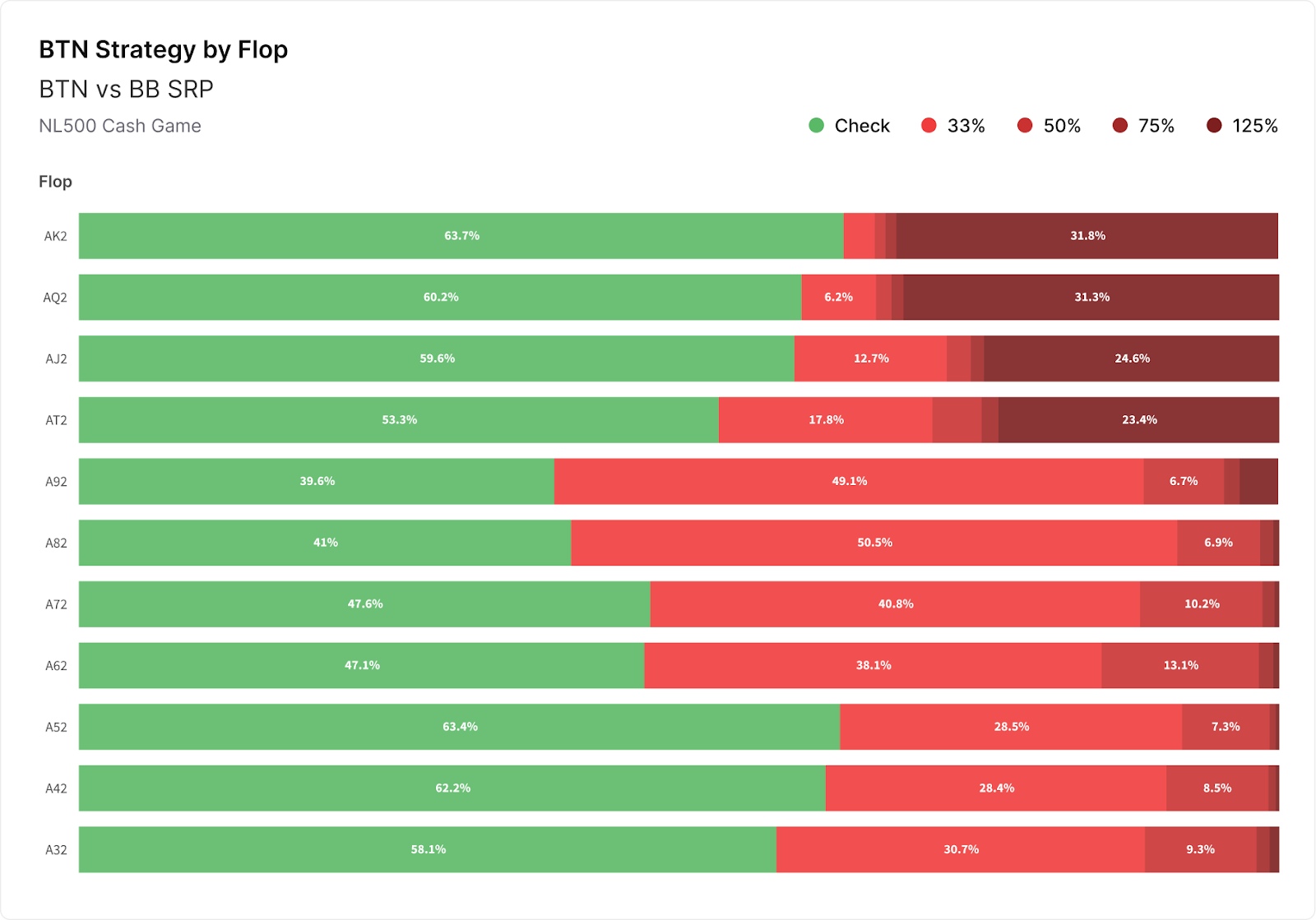Click the 17.8% bet segment for AT2
The image size is (1316, 920).
[x=826, y=420]
